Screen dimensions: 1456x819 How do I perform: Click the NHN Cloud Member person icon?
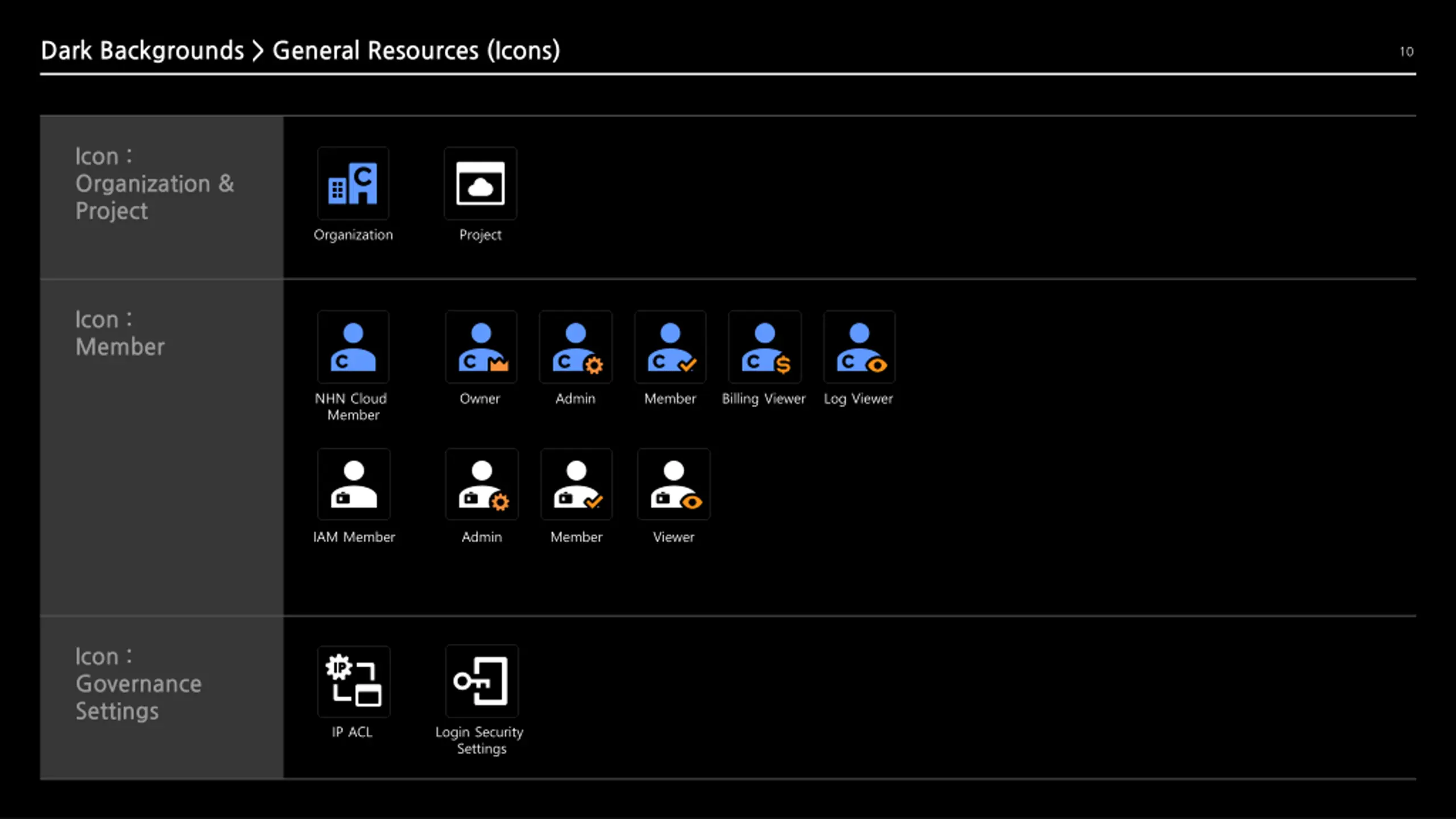[x=353, y=347]
